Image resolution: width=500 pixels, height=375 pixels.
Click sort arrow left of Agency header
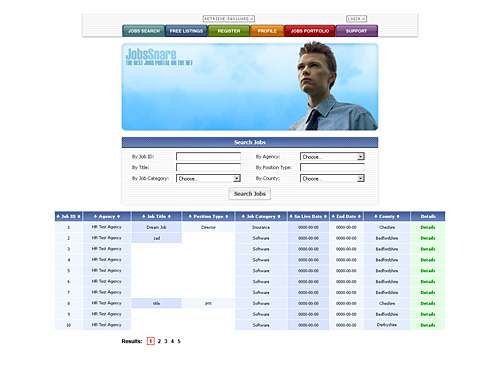coord(95,216)
